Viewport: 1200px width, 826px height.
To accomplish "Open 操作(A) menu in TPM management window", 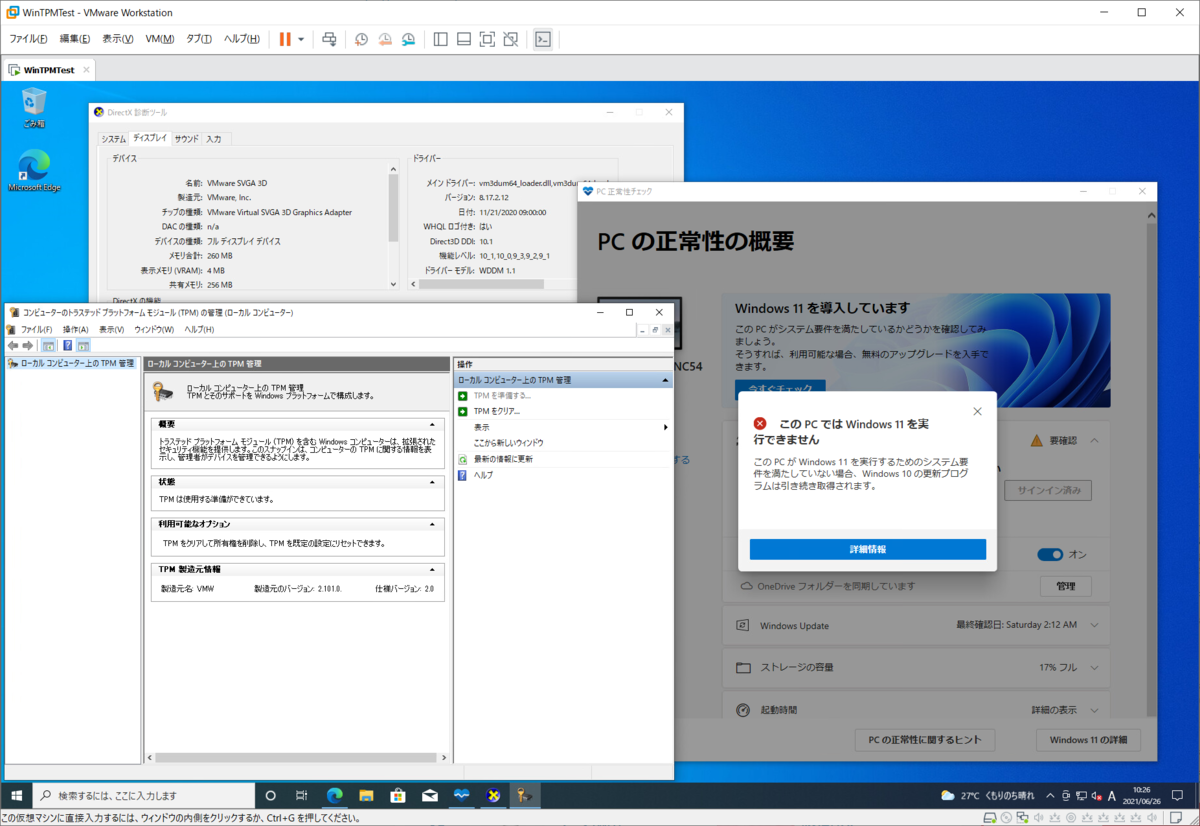I will point(75,329).
